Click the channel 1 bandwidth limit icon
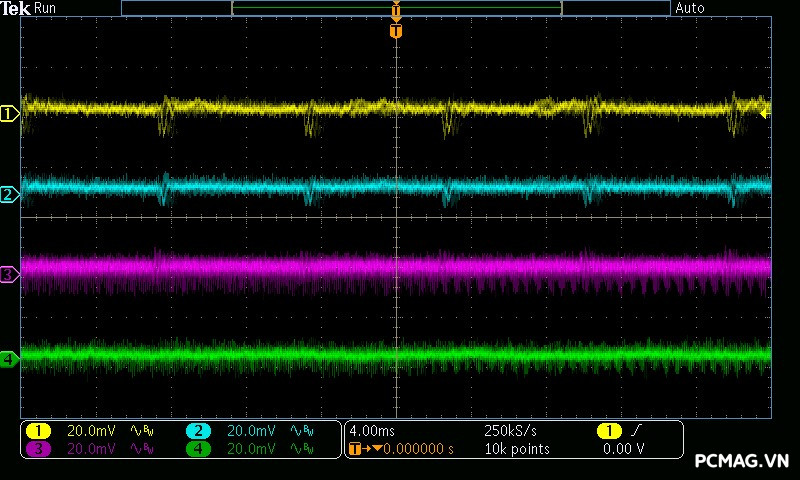The width and height of the screenshot is (800, 480). 142,431
